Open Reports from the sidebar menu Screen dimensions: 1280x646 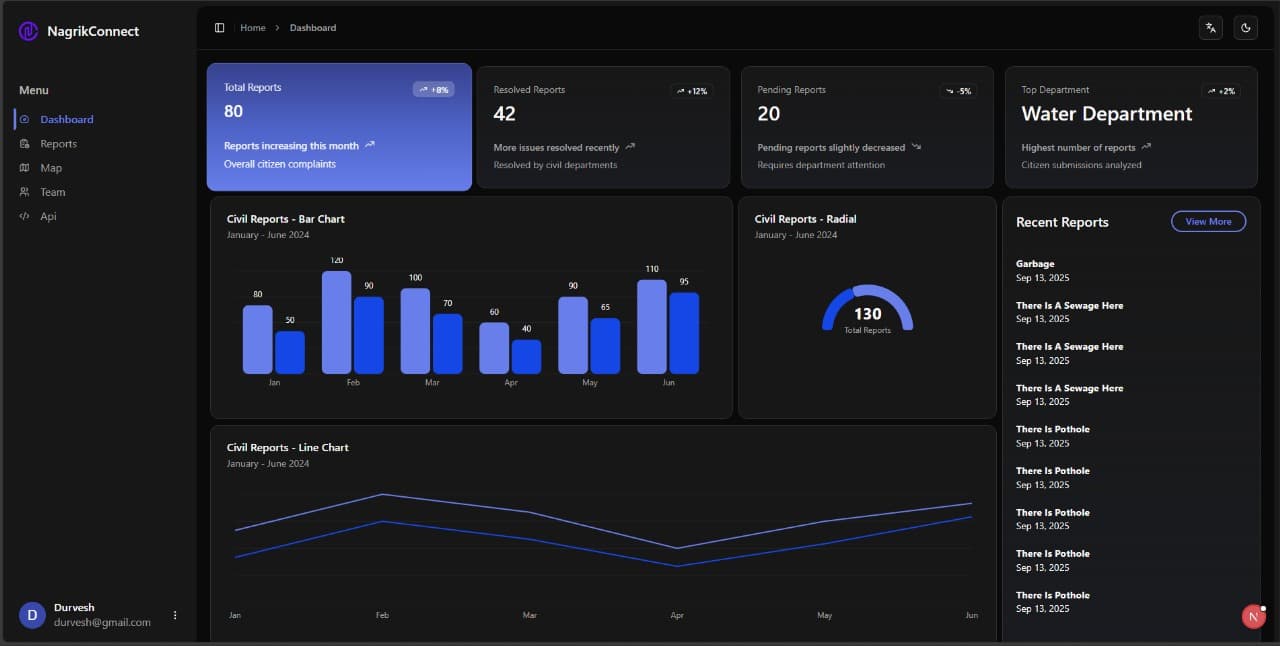click(x=58, y=144)
